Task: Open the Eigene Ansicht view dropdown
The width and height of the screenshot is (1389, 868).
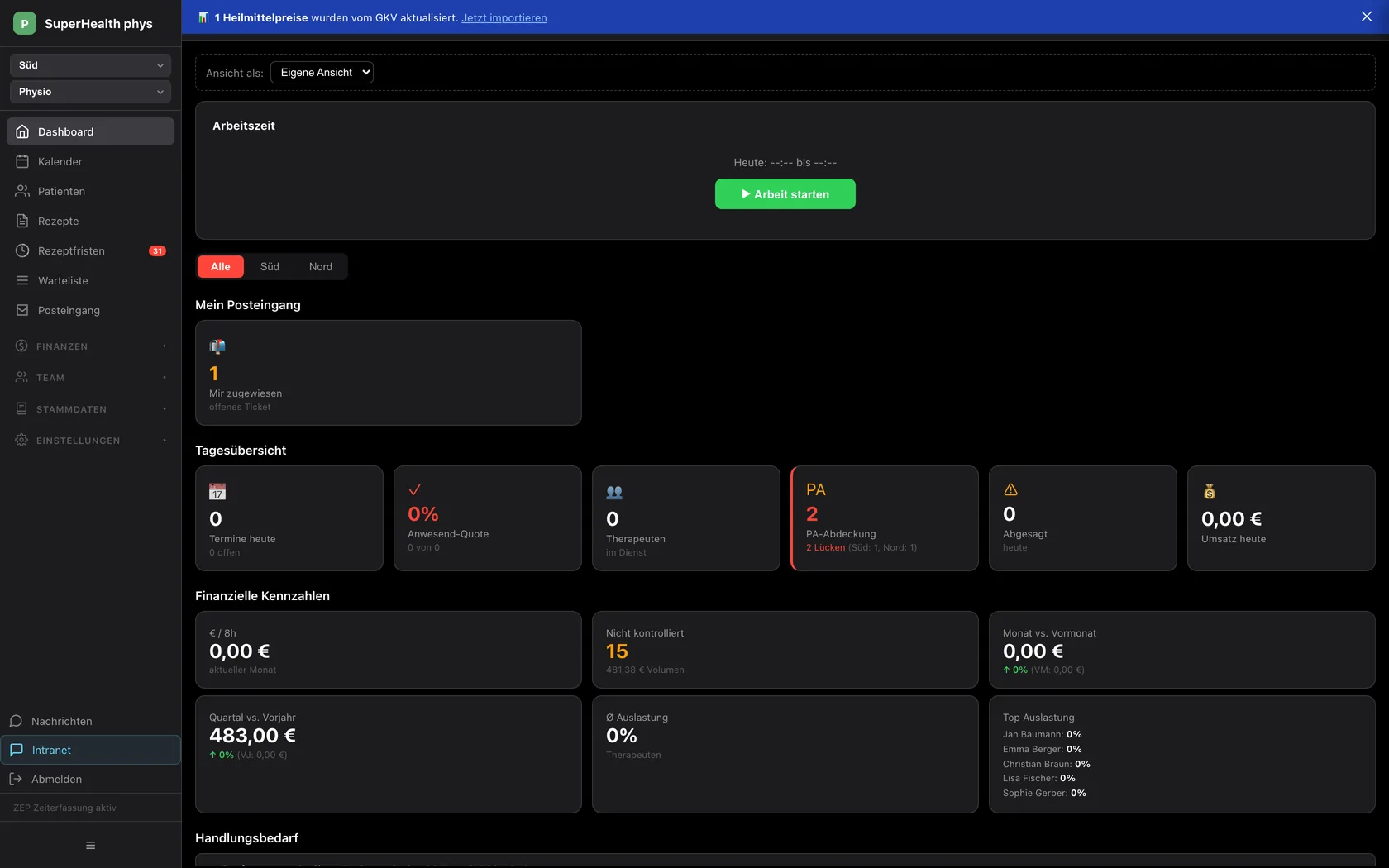Action: (x=322, y=73)
